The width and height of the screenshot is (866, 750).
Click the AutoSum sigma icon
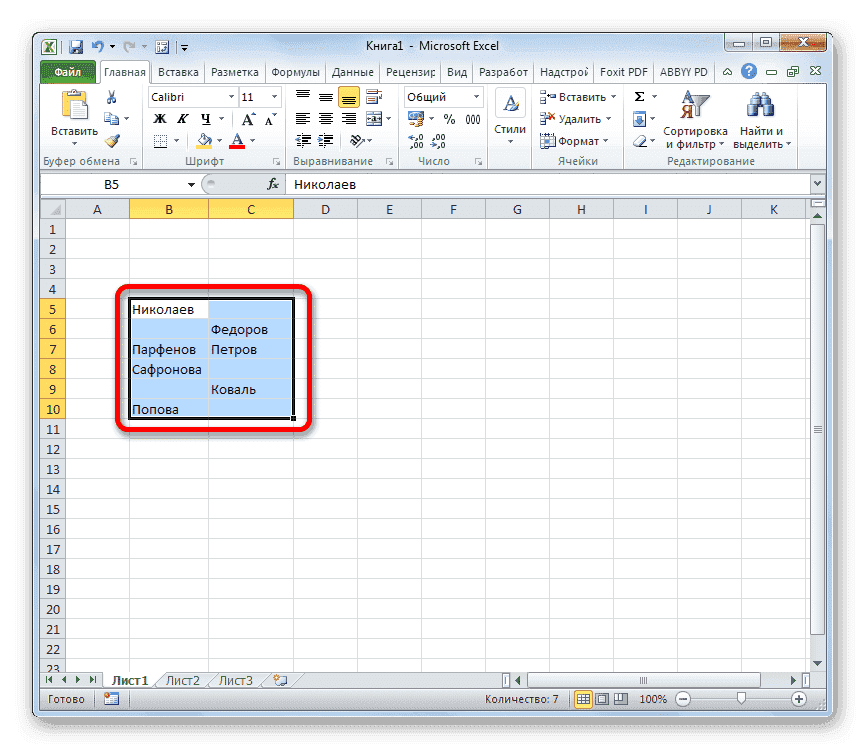(x=639, y=96)
